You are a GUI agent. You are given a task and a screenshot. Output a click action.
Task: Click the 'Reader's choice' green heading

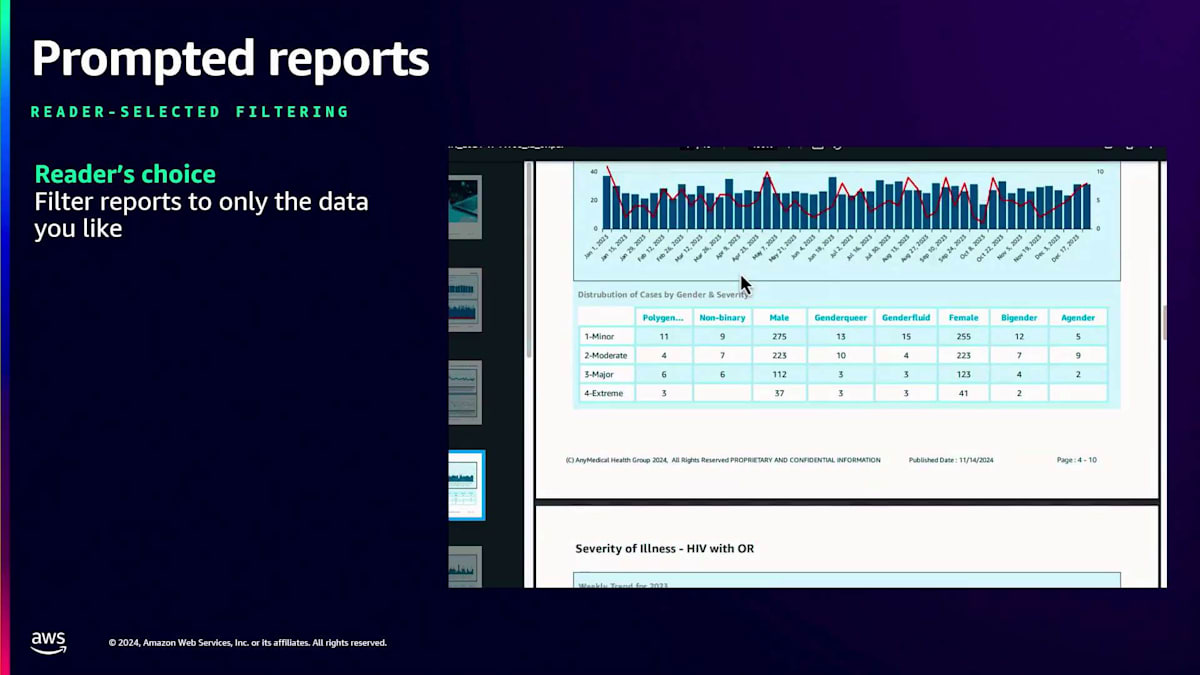125,174
